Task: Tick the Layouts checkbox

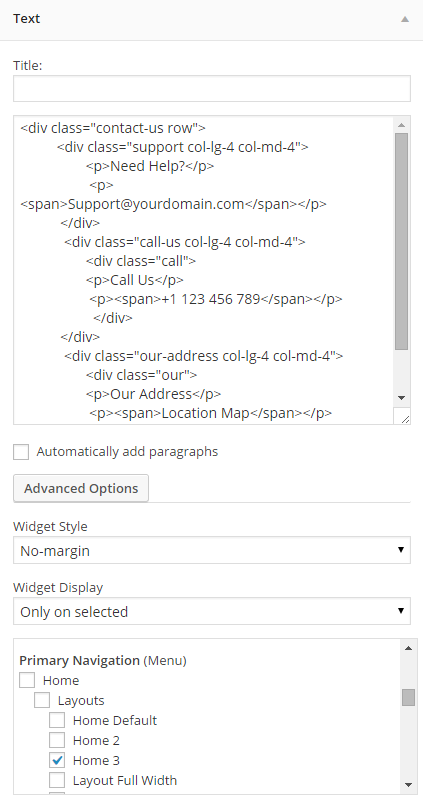Action: [x=42, y=700]
